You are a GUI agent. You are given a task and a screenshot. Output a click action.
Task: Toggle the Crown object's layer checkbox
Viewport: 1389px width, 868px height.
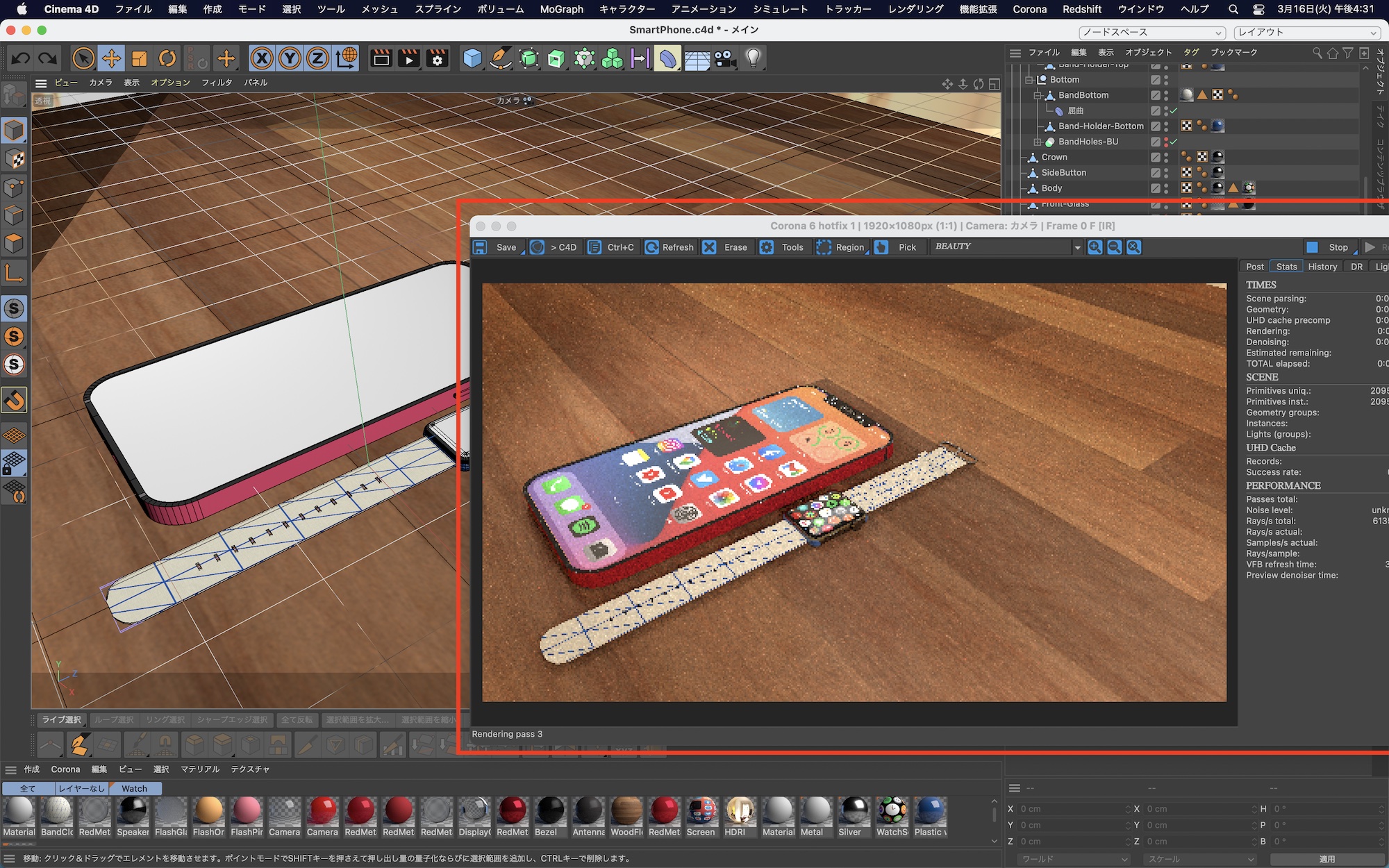1155,158
